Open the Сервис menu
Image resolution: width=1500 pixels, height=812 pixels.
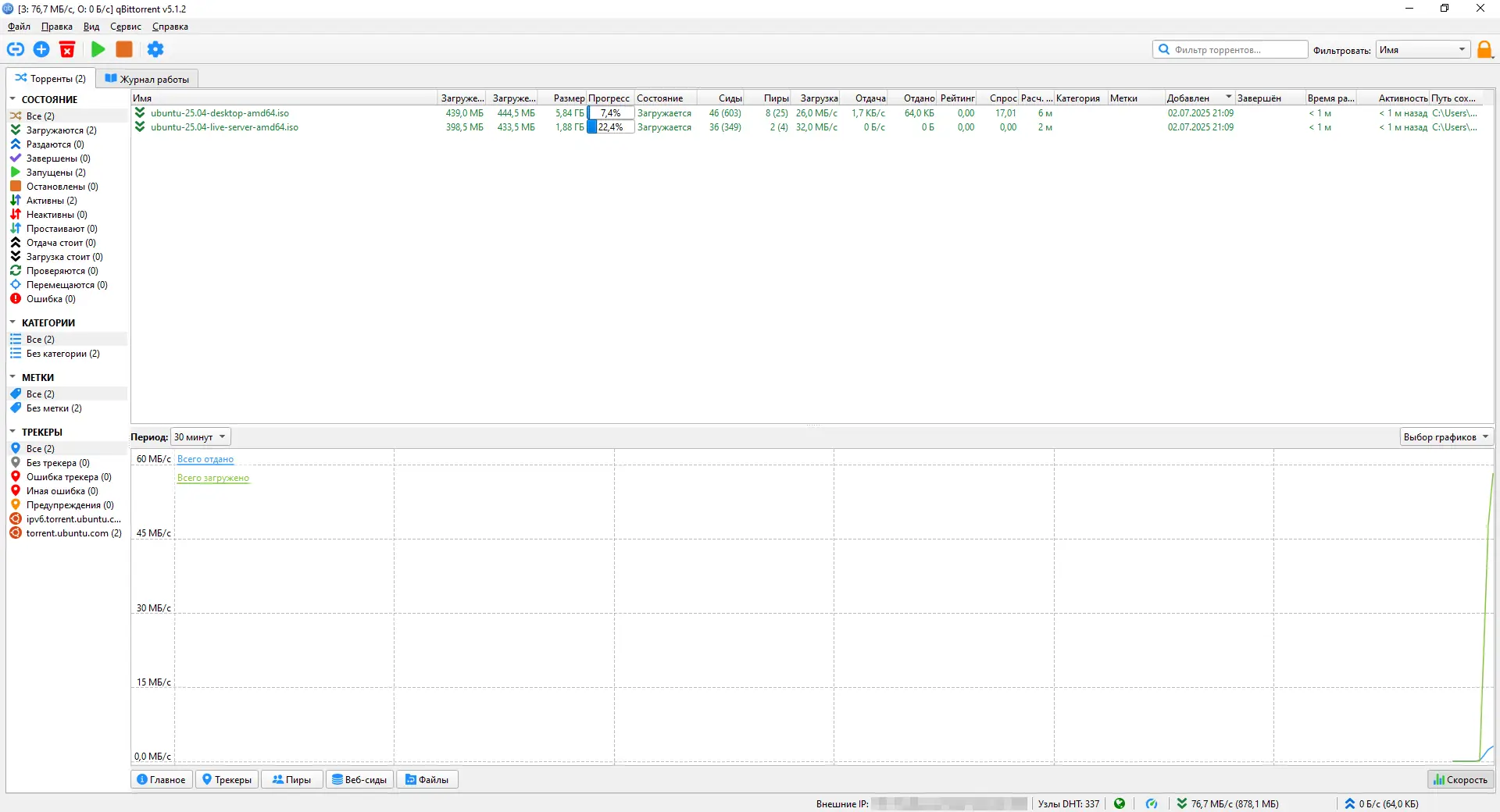point(126,27)
